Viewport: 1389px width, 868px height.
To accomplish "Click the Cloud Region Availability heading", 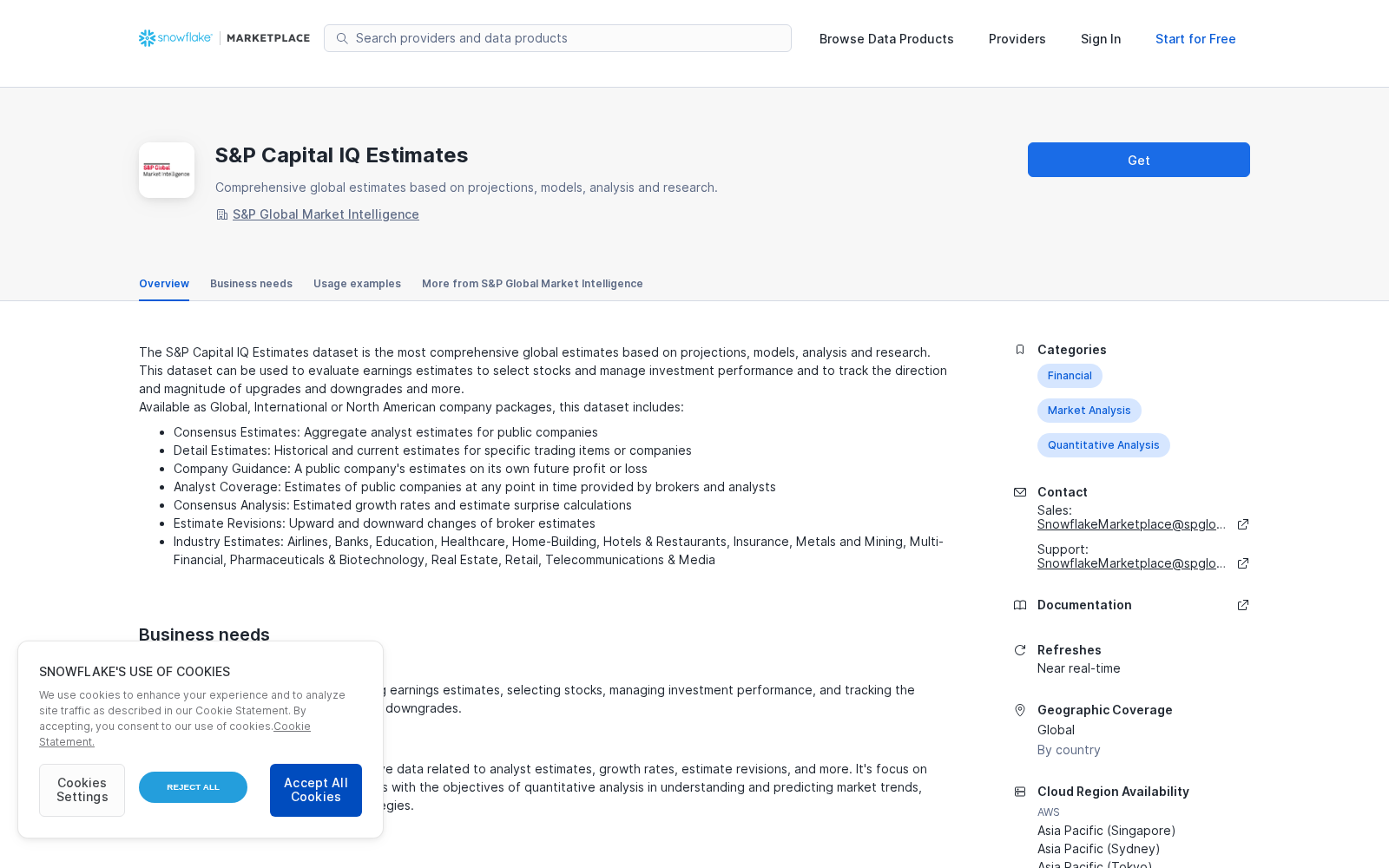I will [1113, 792].
